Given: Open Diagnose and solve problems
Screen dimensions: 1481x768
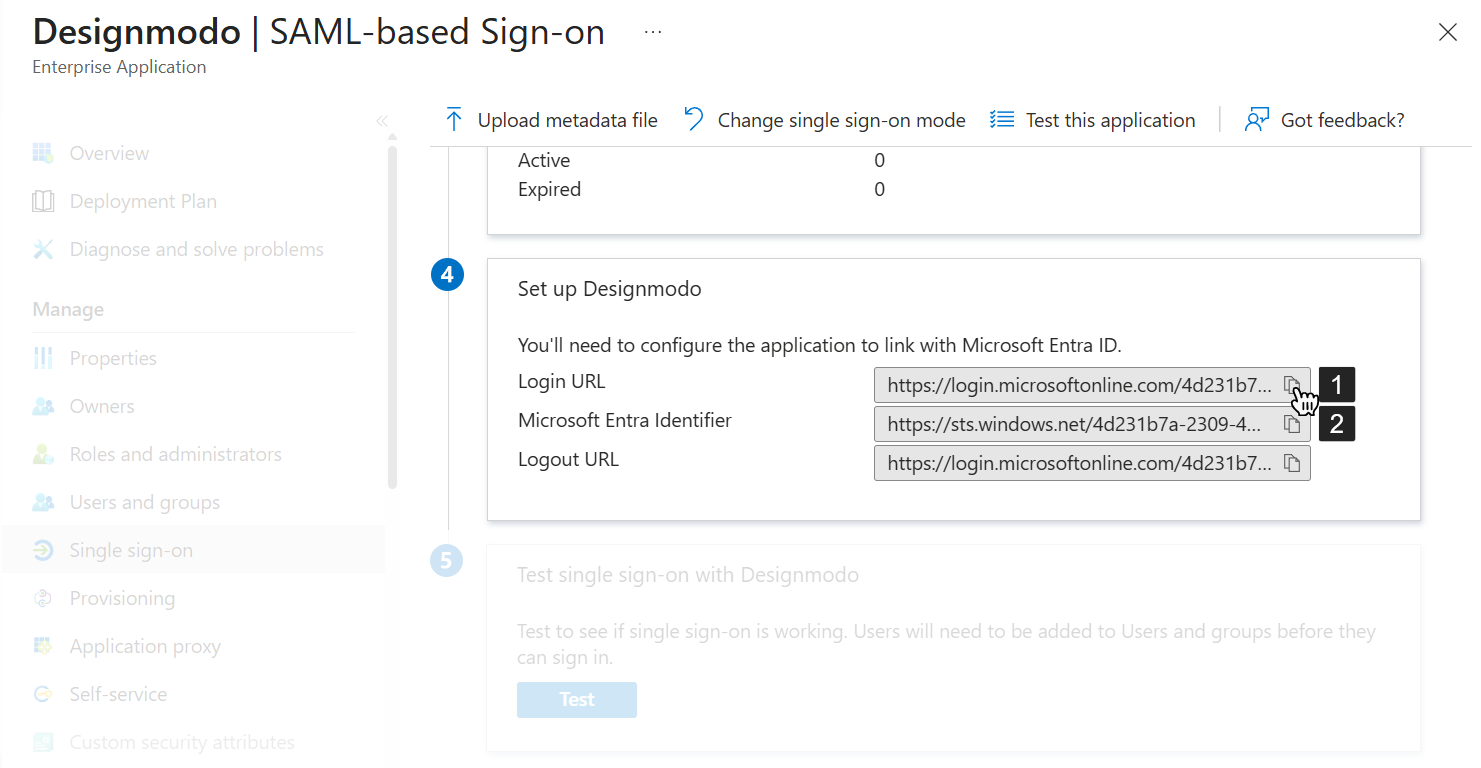Looking at the screenshot, I should click(x=197, y=249).
